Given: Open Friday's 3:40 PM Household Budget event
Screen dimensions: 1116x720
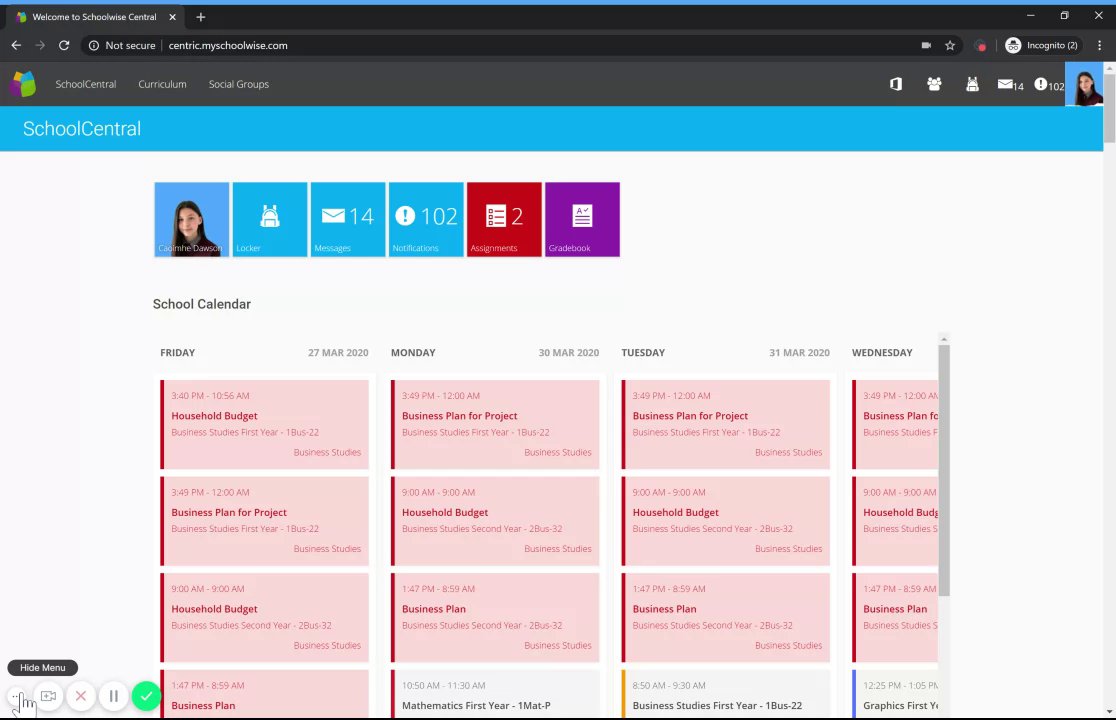Looking at the screenshot, I should (265, 424).
